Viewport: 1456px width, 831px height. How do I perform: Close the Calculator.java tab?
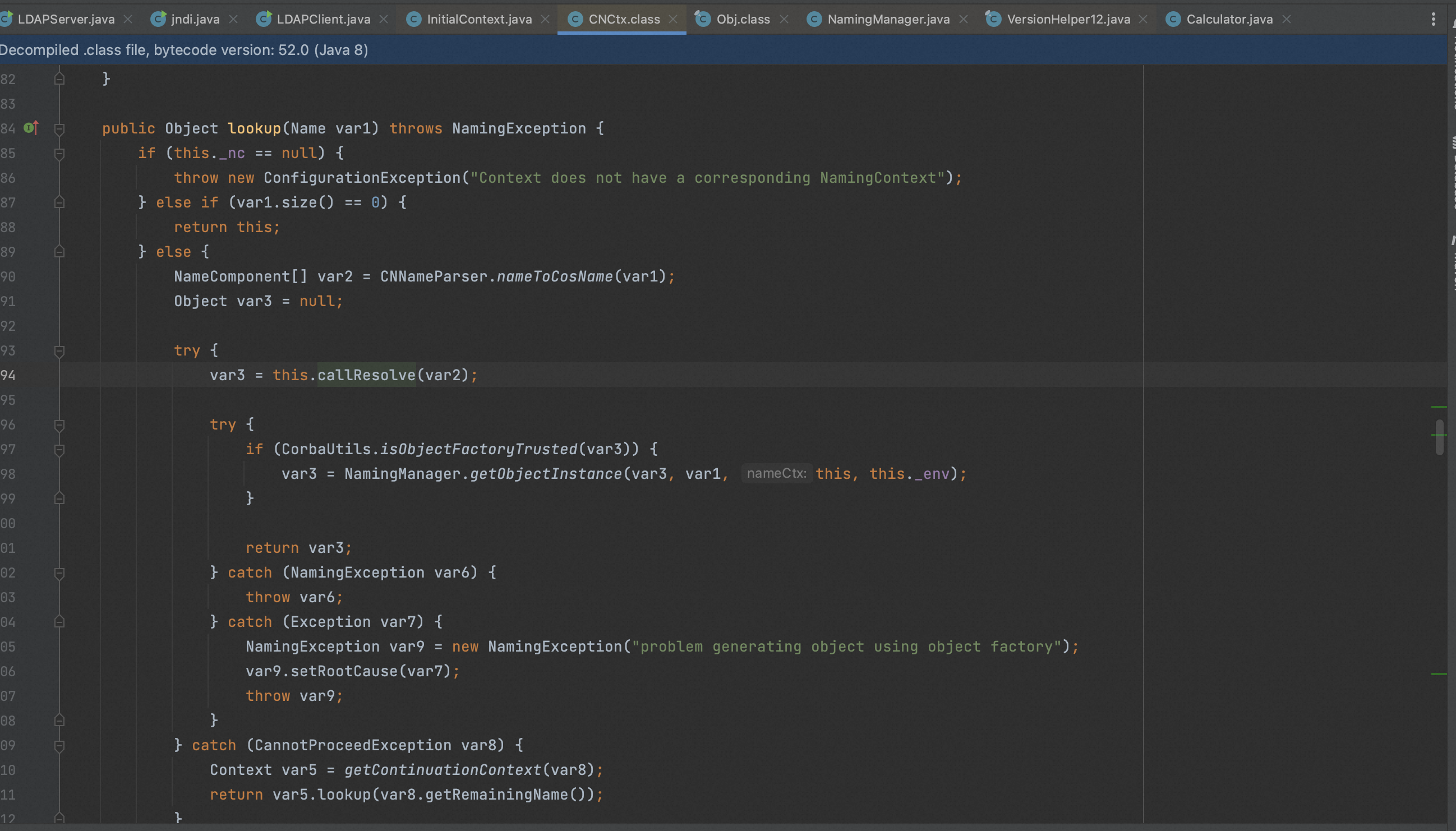coord(1287,19)
